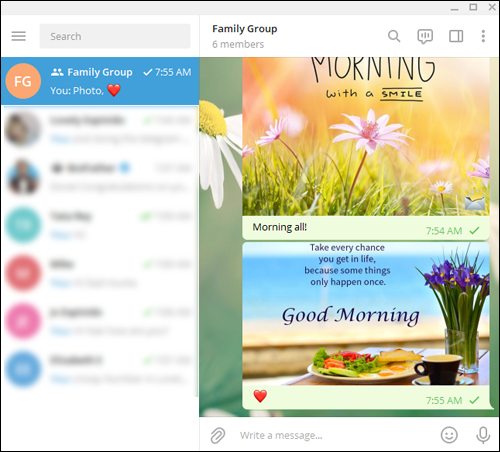The image size is (500, 452).
Task: Open the Morning with a smile photo
Action: 366,136
